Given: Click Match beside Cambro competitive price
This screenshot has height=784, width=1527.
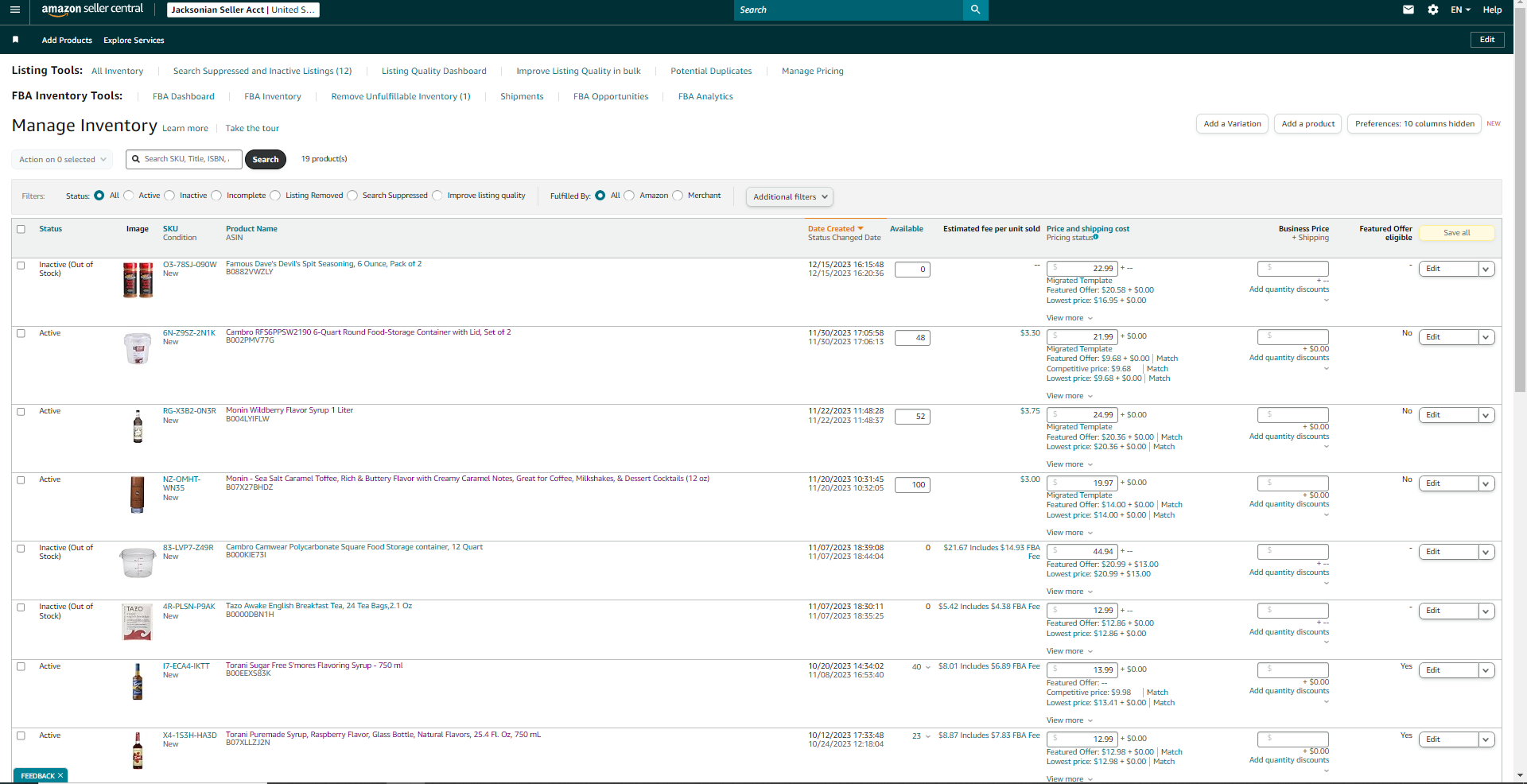Looking at the screenshot, I should [x=1157, y=369].
